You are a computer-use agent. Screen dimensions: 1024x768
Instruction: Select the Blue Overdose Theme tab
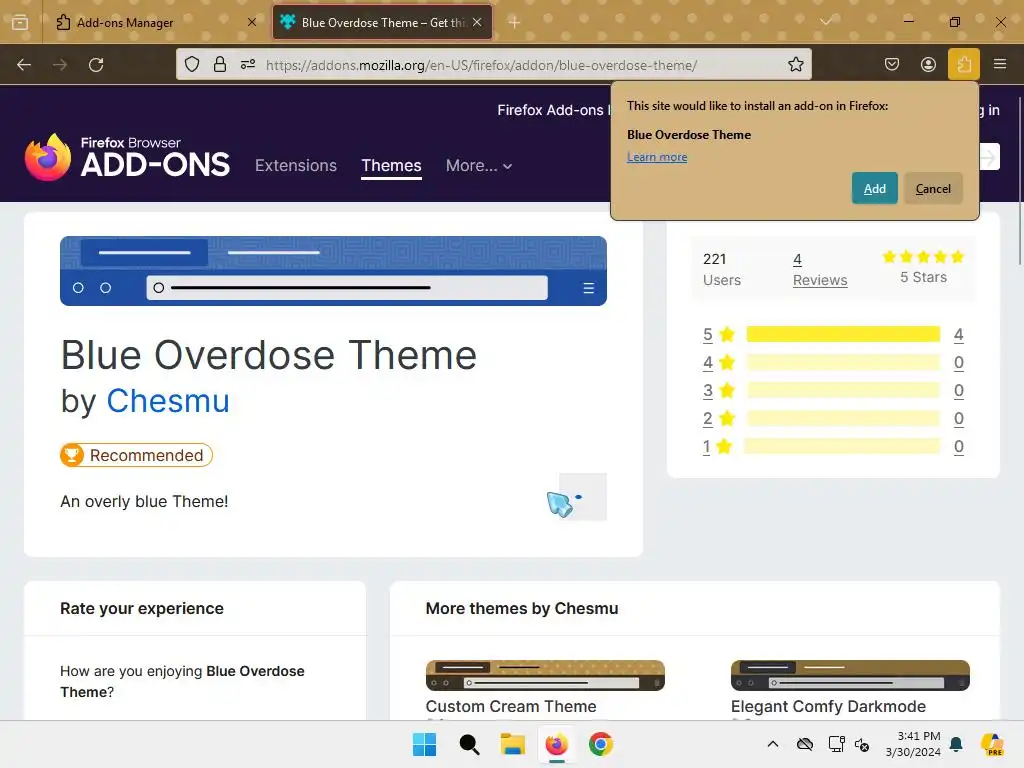pyautogui.click(x=382, y=23)
